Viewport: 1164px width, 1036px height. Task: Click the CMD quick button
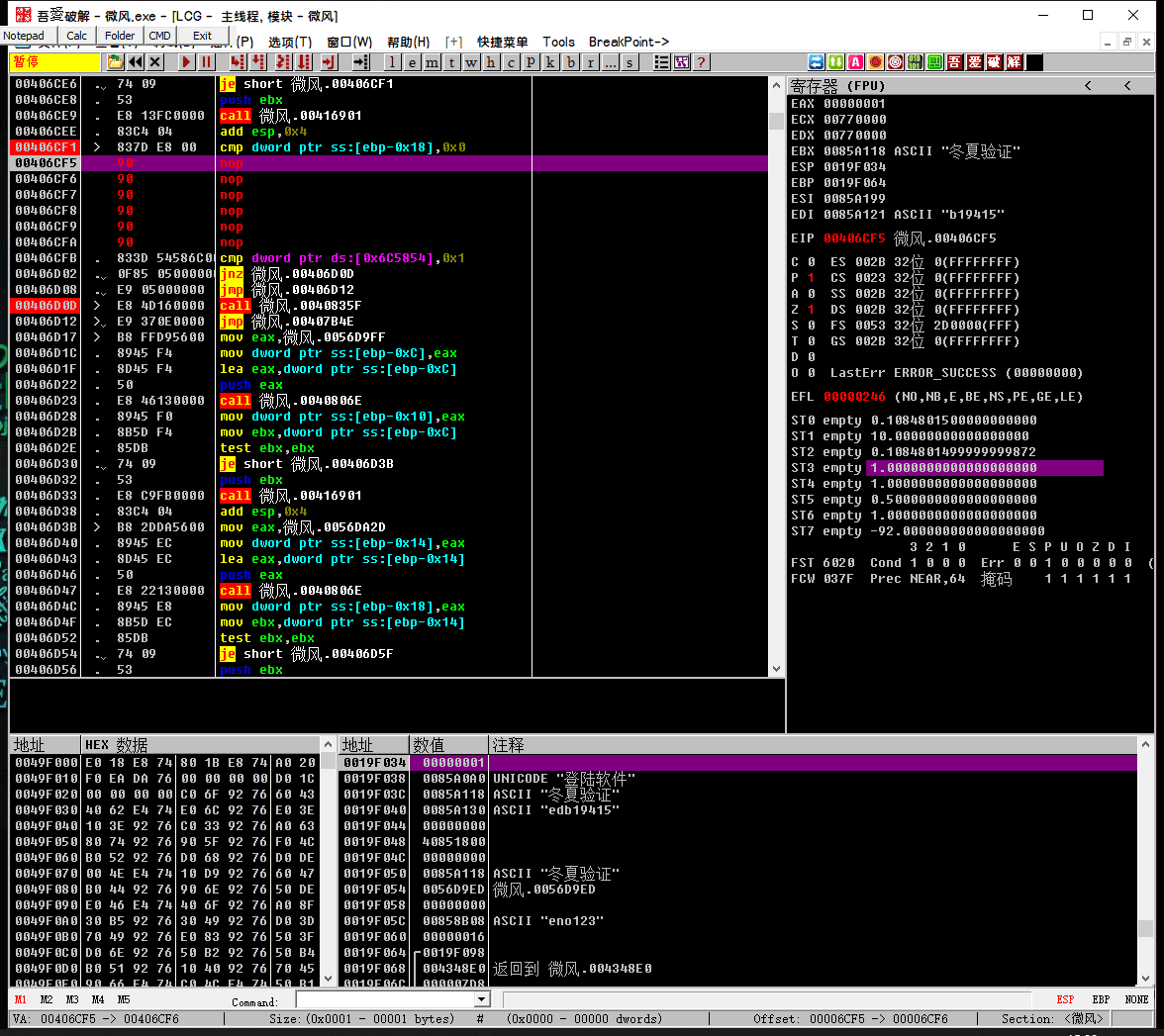[x=159, y=36]
